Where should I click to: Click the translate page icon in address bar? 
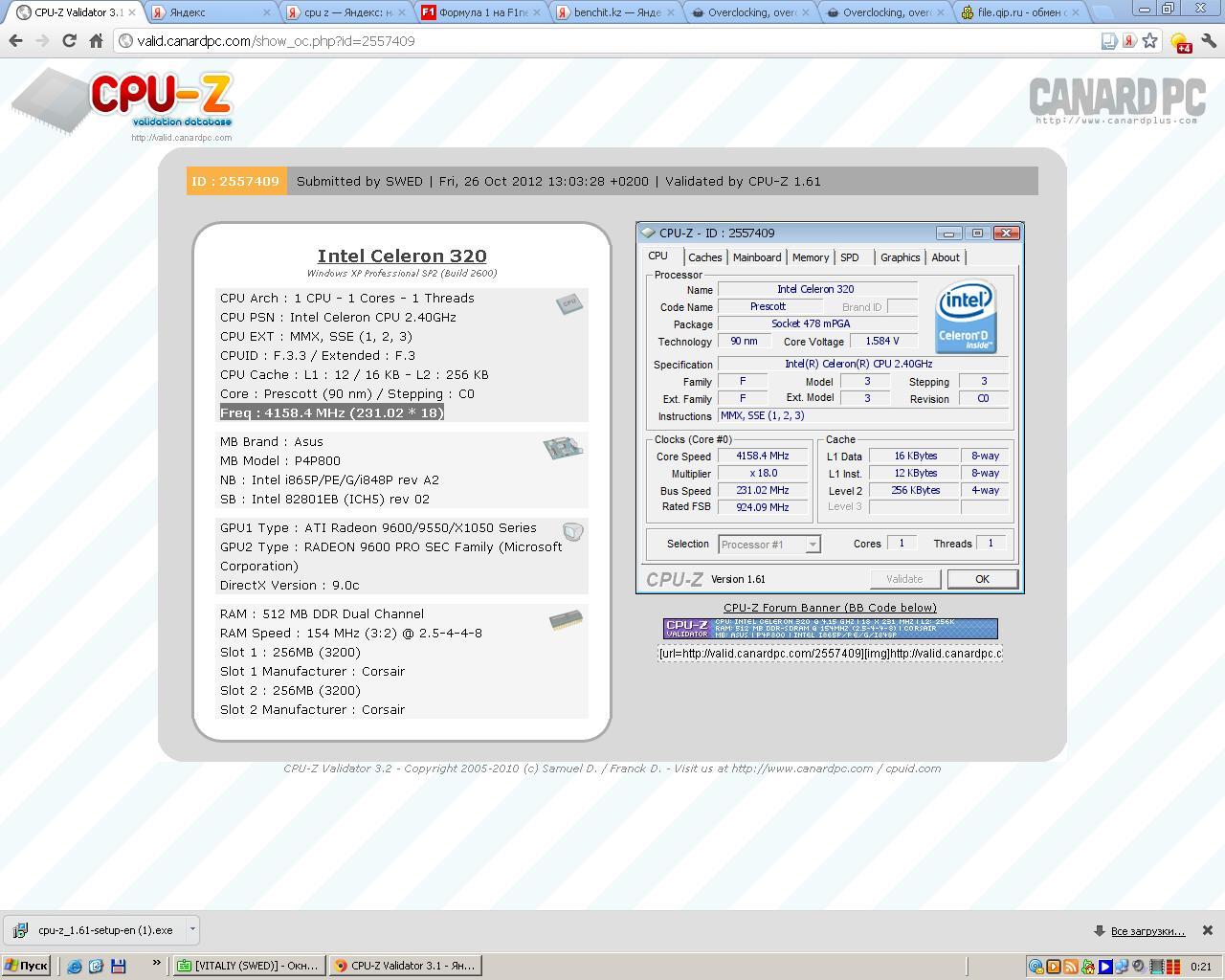point(1109,41)
